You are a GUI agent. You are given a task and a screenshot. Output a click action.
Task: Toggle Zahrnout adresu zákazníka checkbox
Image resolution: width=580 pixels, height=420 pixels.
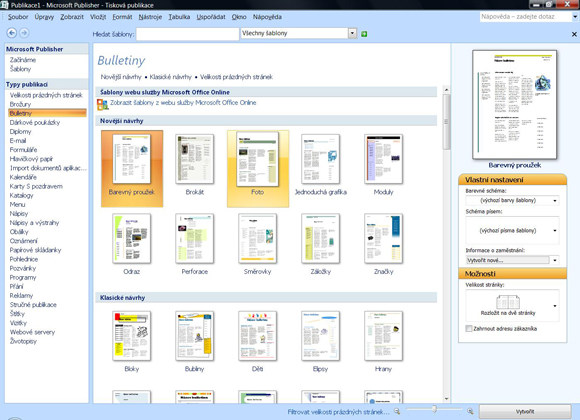click(469, 328)
